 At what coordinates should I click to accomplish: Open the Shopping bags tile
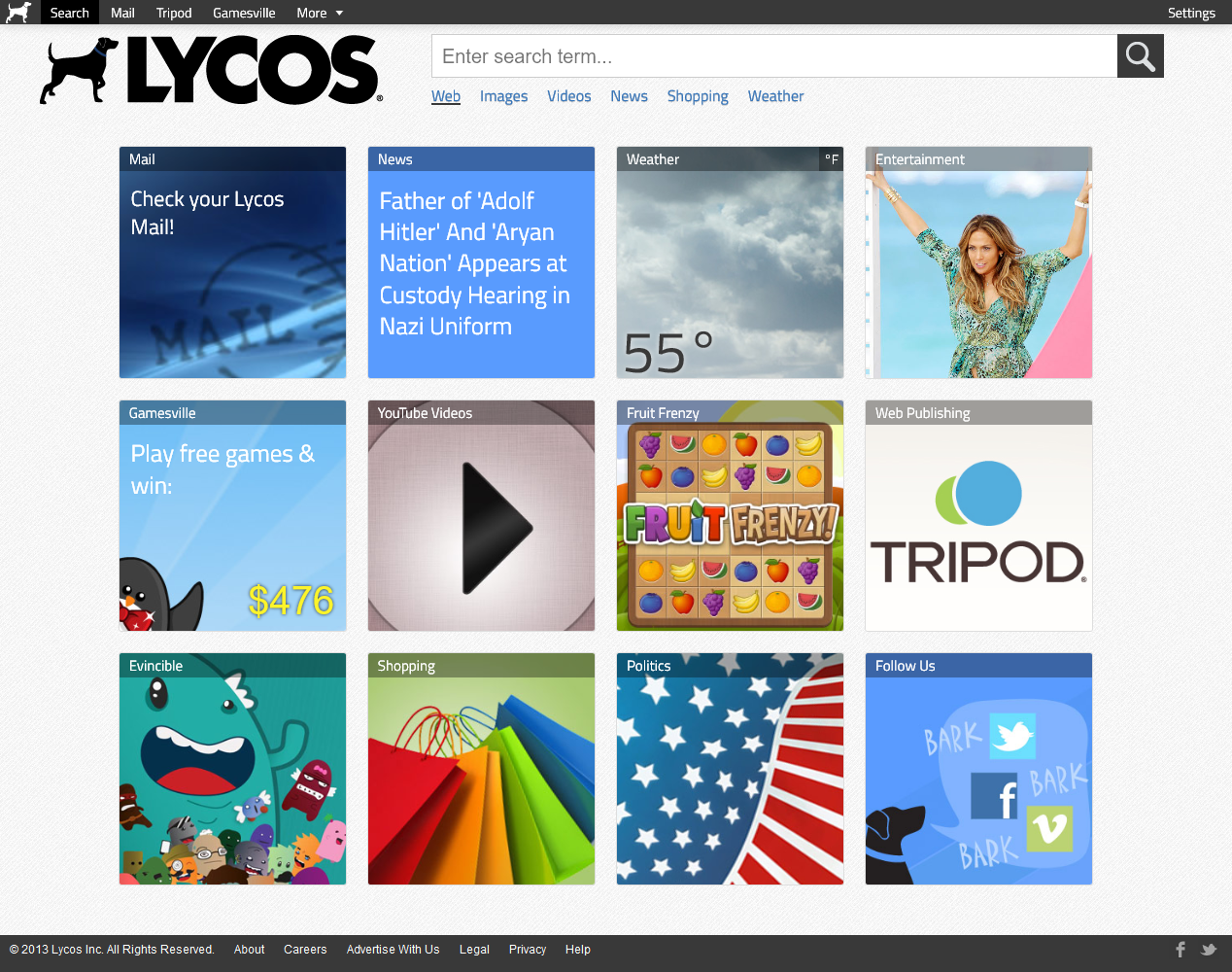point(481,769)
